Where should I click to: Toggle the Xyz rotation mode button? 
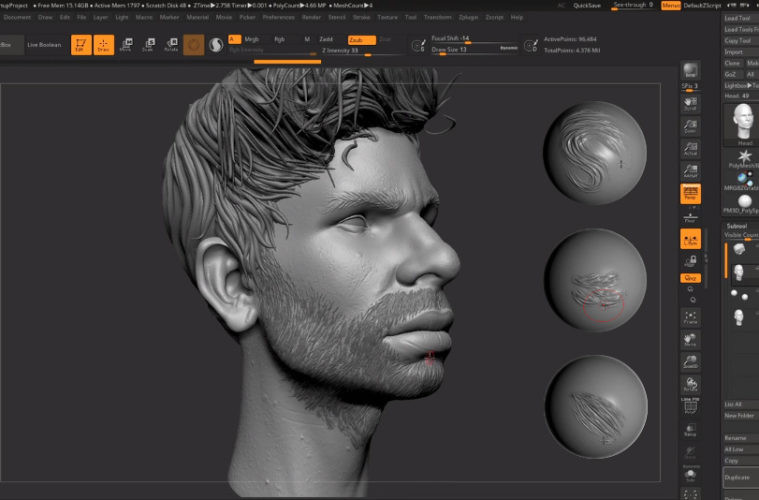tap(690, 277)
